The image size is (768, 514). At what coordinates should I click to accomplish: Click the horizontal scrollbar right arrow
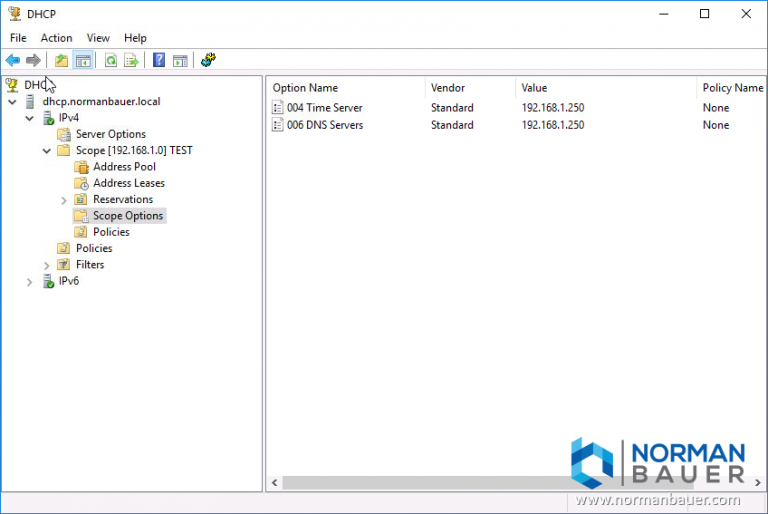click(759, 483)
